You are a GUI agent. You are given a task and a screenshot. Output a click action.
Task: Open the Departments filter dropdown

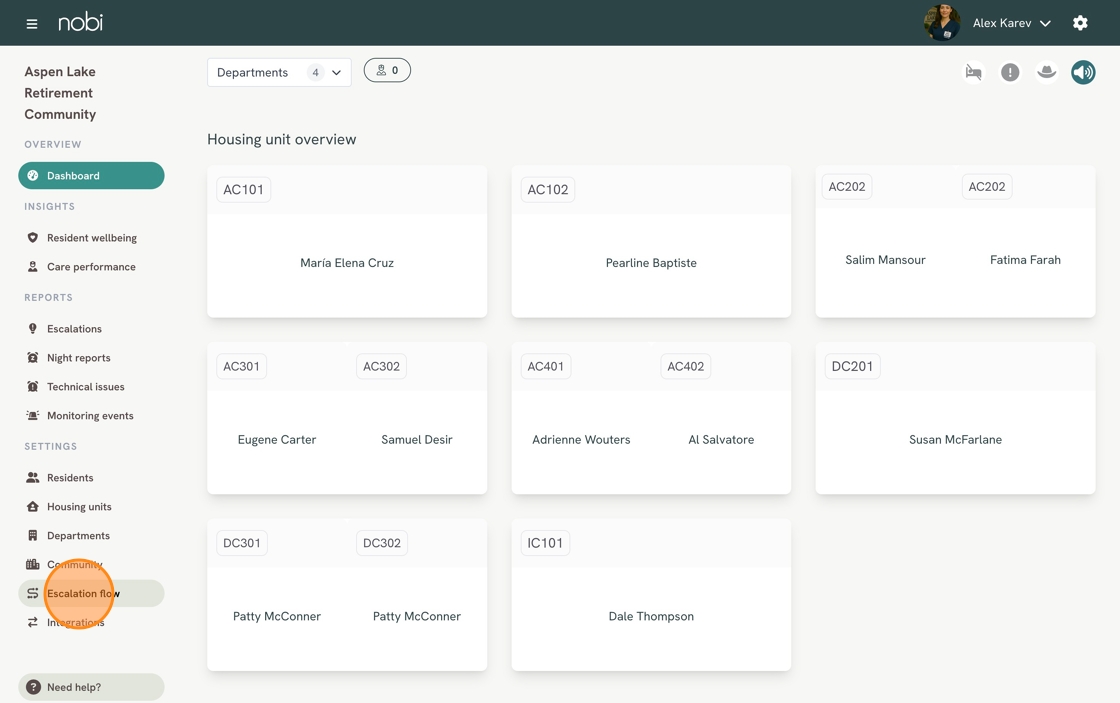coord(279,72)
